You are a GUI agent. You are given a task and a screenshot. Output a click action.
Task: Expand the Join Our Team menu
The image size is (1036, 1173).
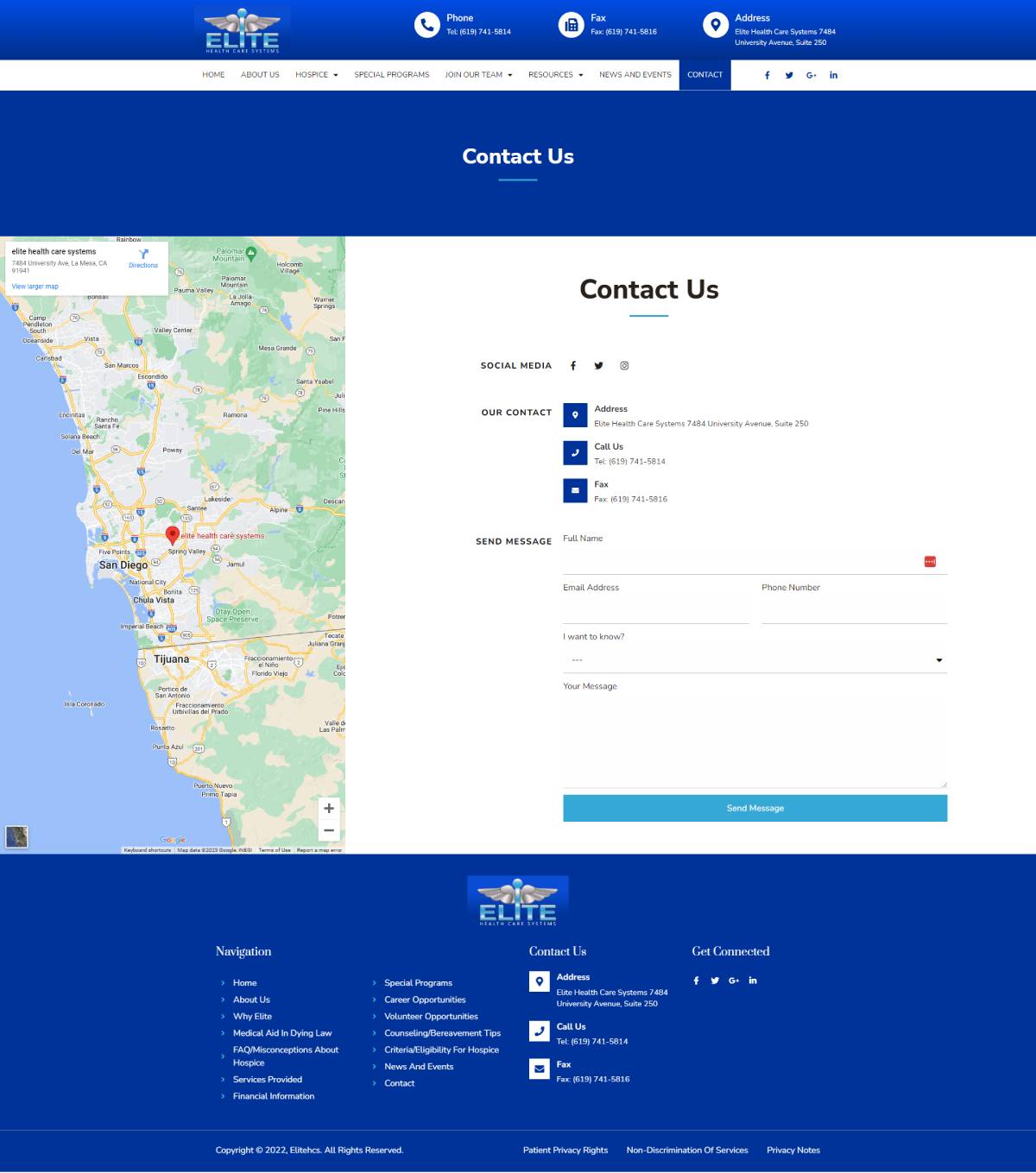(x=478, y=75)
